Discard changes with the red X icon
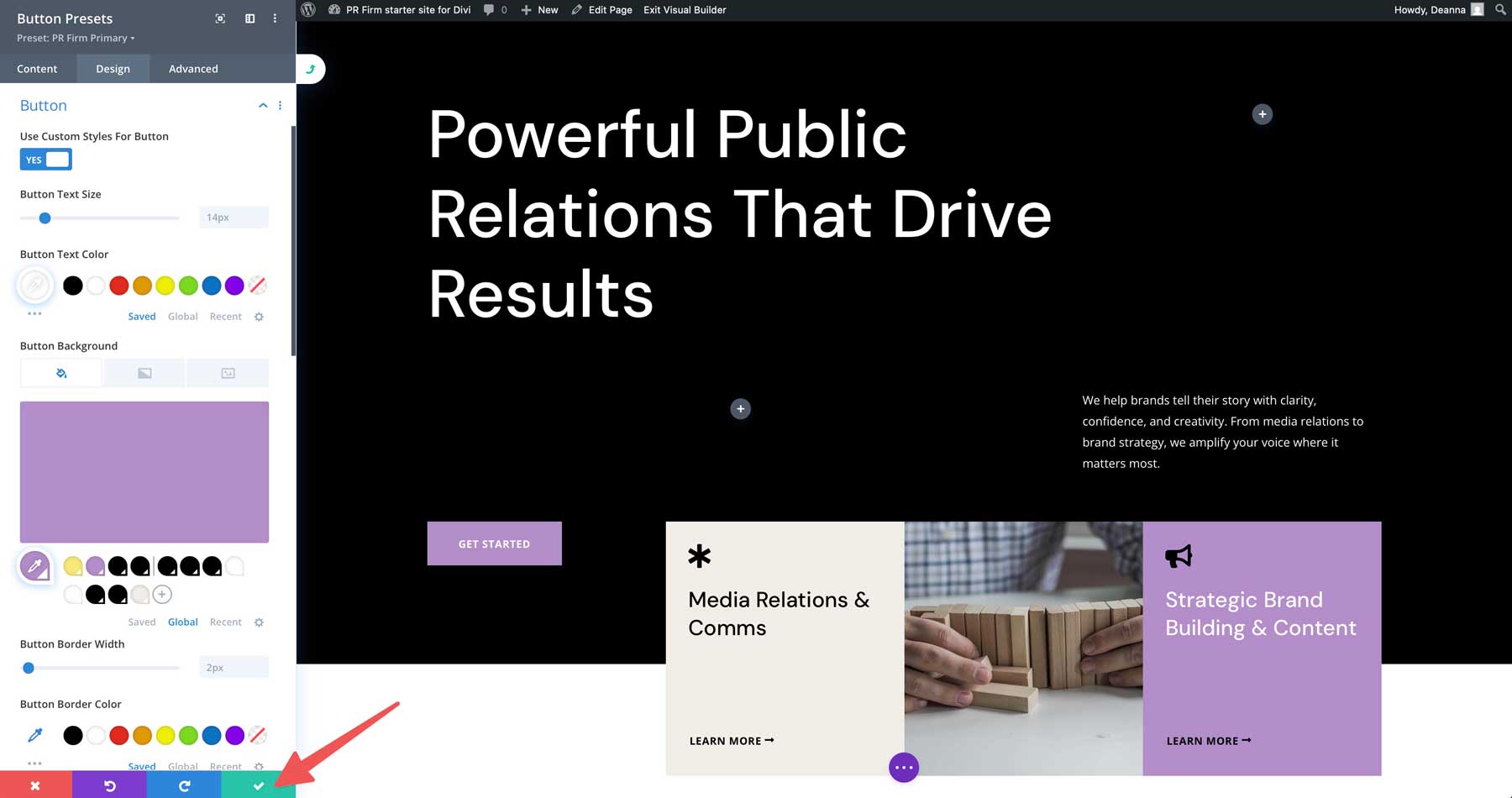The image size is (1512, 798). 34,785
